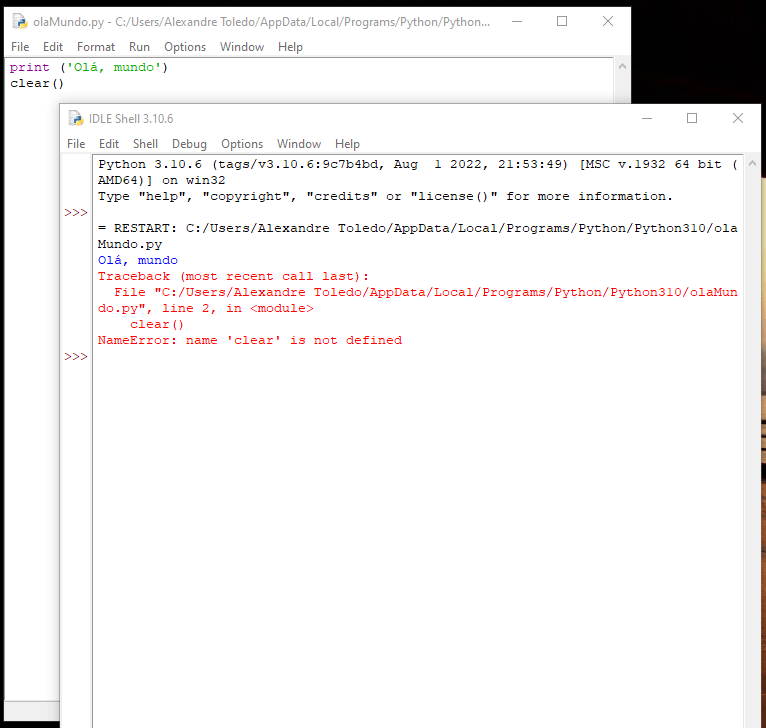The height and width of the screenshot is (728, 766).
Task: Open the File menu in olaMundo.py editor
Action: (x=20, y=47)
